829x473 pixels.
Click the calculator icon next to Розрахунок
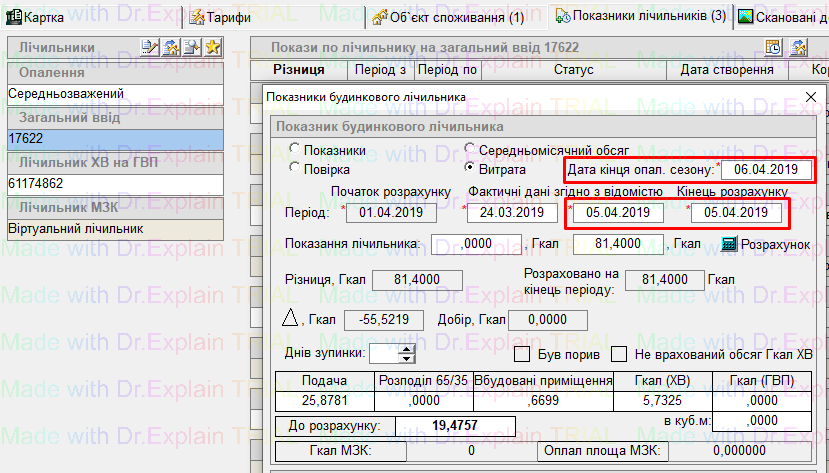(x=729, y=244)
